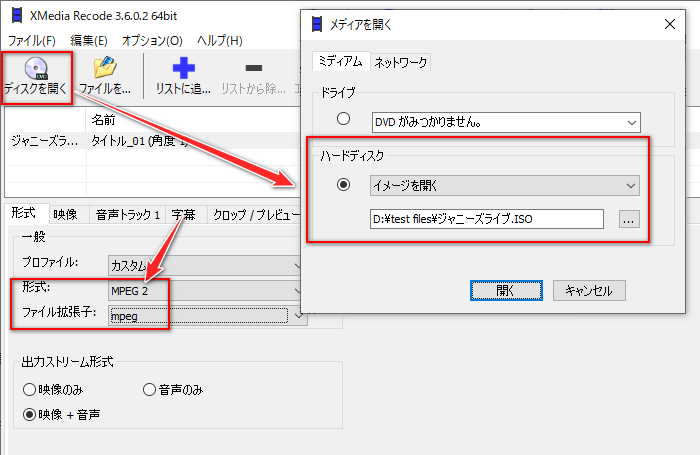Switch to the 字幕 tab
The width and height of the screenshot is (700, 455).
tap(183, 214)
